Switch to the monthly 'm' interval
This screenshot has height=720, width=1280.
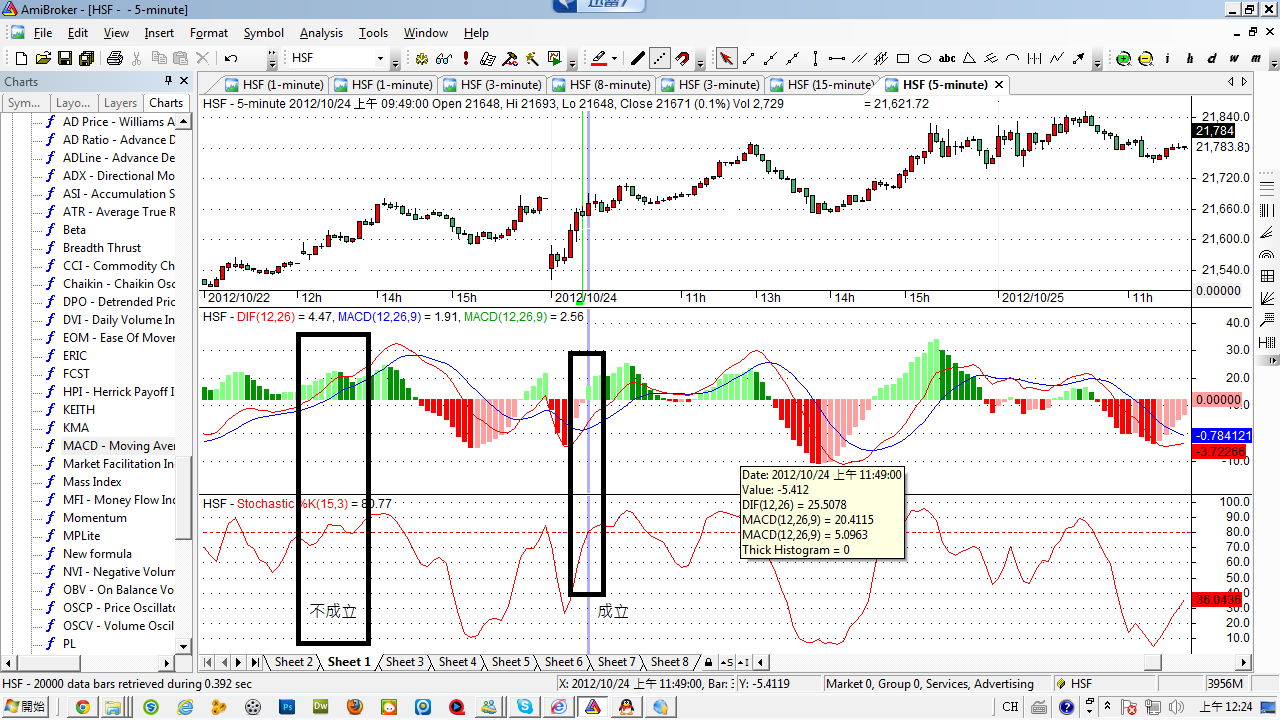click(x=1256, y=58)
